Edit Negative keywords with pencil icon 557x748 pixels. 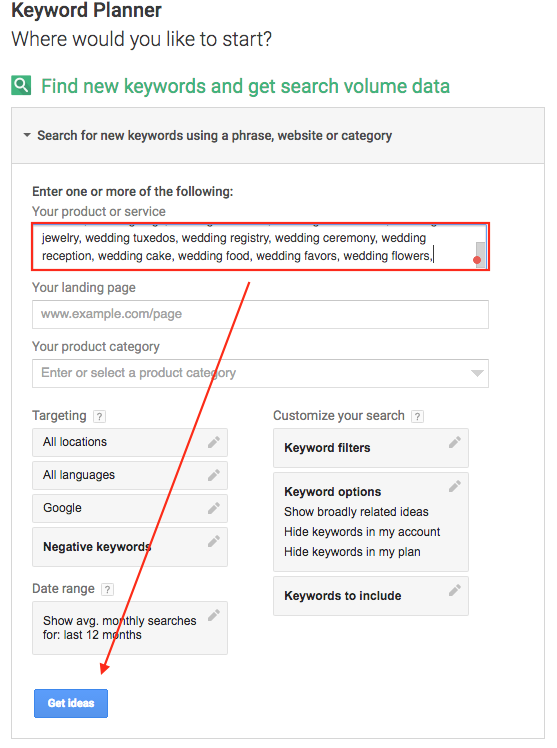[x=214, y=541]
